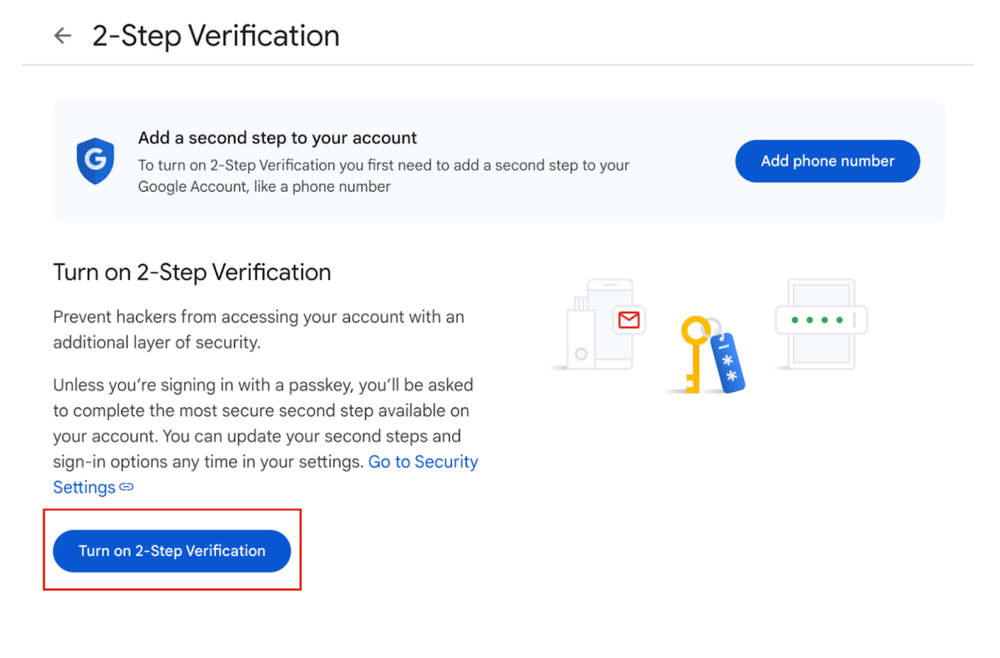
Task: Click the Turn on 2-Step Verification section heading
Action: (192, 272)
